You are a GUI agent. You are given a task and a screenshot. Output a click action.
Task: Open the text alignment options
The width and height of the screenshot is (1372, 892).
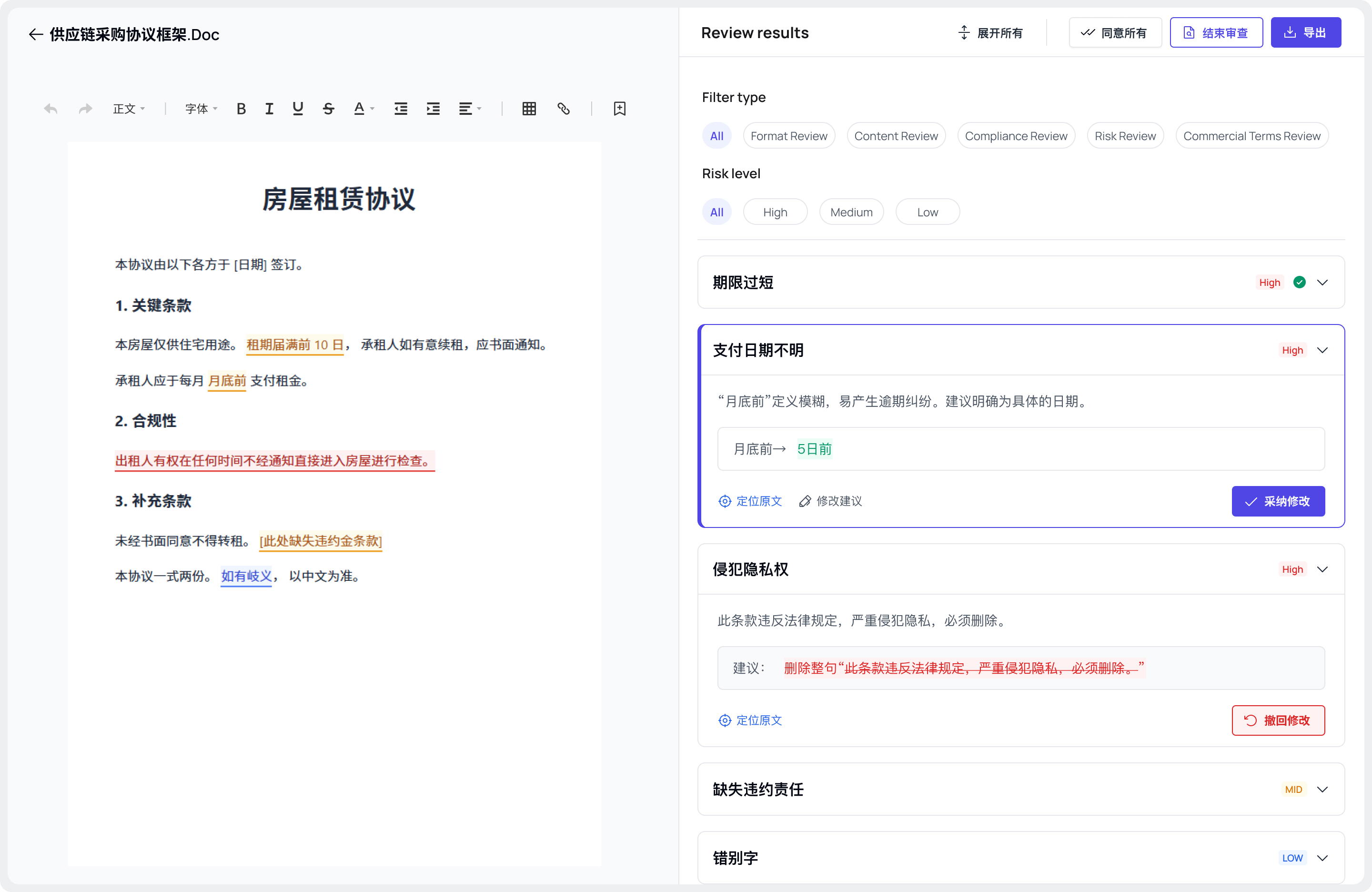coord(469,108)
